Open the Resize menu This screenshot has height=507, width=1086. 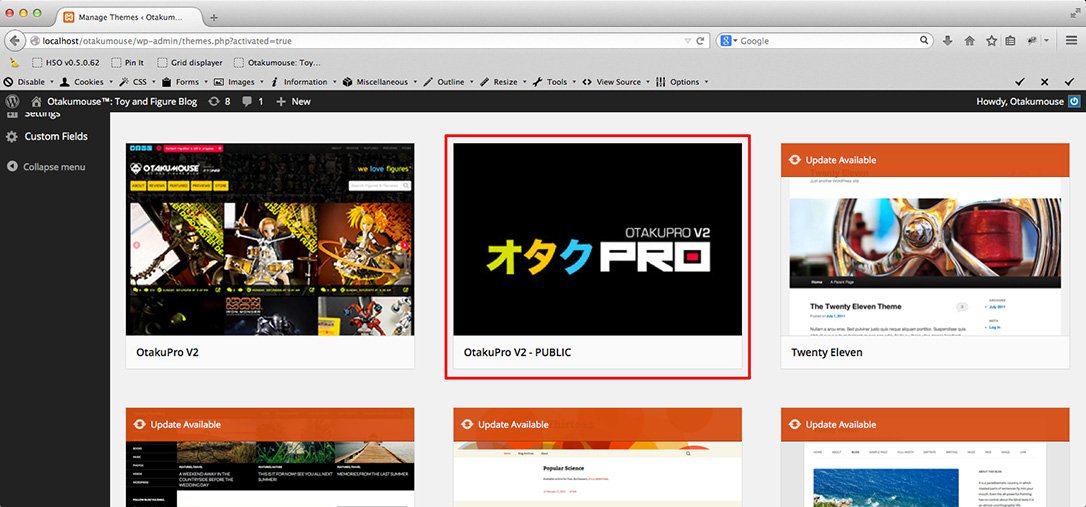504,82
